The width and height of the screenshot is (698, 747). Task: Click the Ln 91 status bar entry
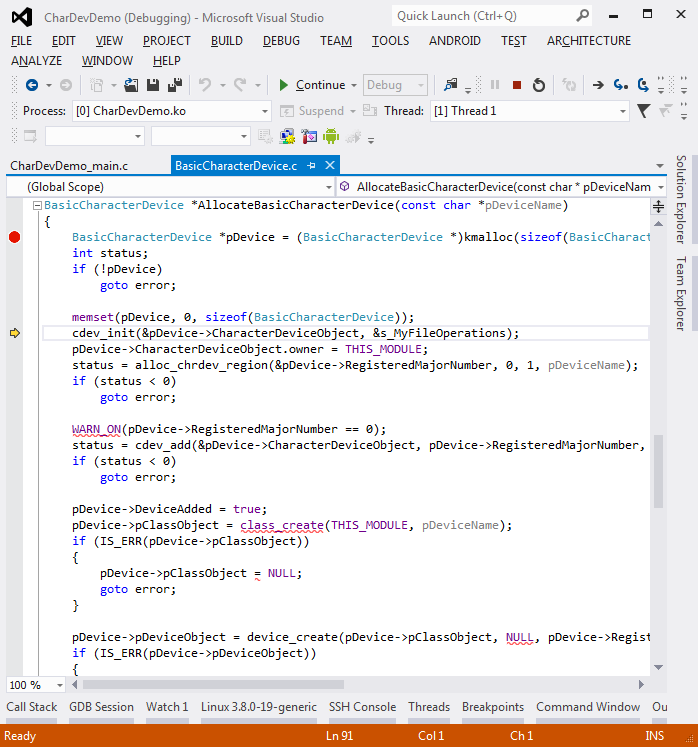(x=339, y=736)
